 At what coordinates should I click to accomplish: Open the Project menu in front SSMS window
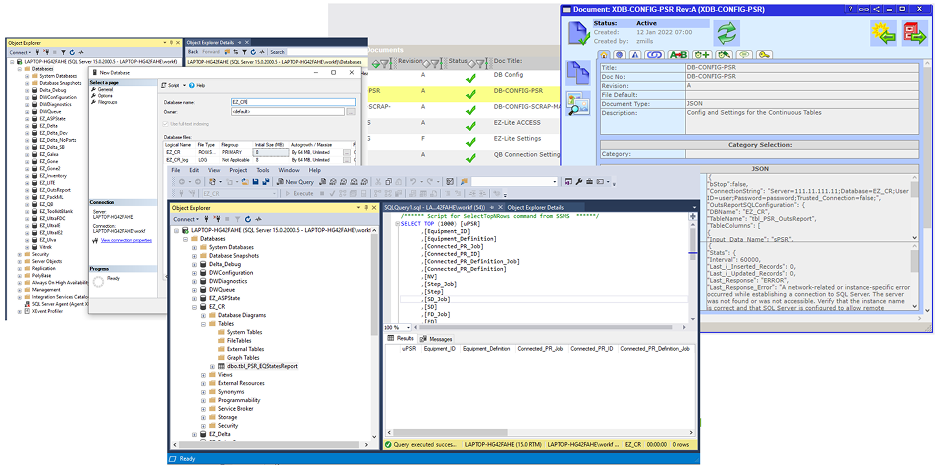pos(238,170)
